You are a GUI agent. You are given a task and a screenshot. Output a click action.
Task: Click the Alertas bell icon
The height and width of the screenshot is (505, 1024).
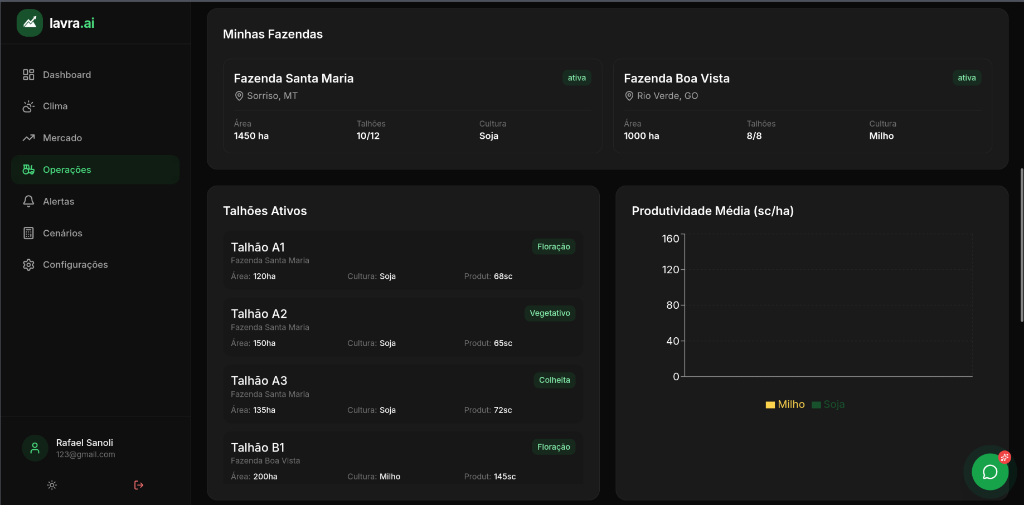pyautogui.click(x=29, y=201)
